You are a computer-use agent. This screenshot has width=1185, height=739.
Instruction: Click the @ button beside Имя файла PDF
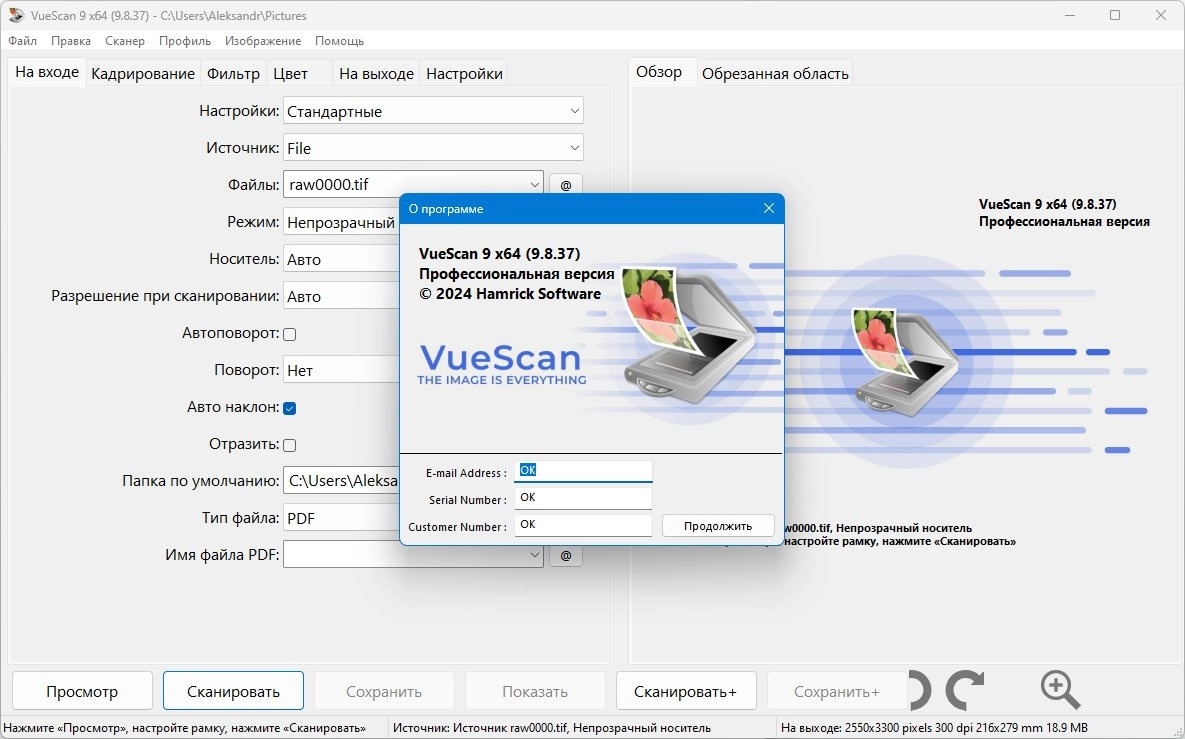coord(565,555)
